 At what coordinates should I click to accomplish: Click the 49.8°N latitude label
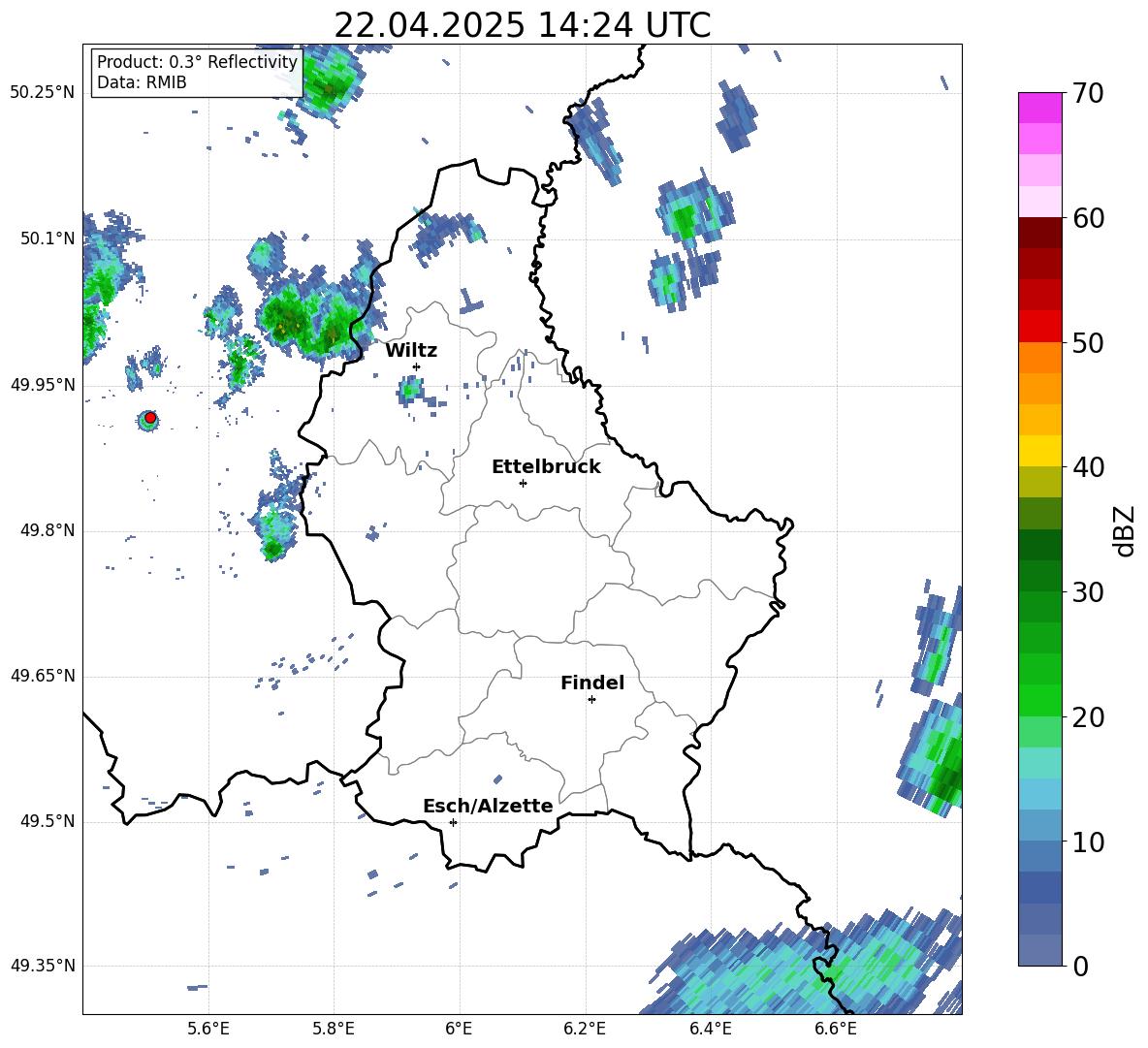pyautogui.click(x=47, y=530)
